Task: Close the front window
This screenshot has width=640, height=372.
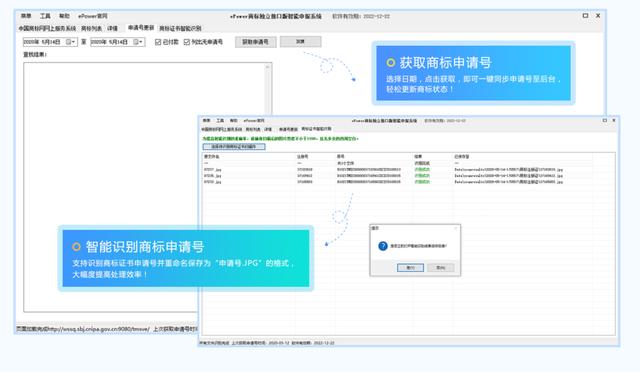Action: click(613, 120)
